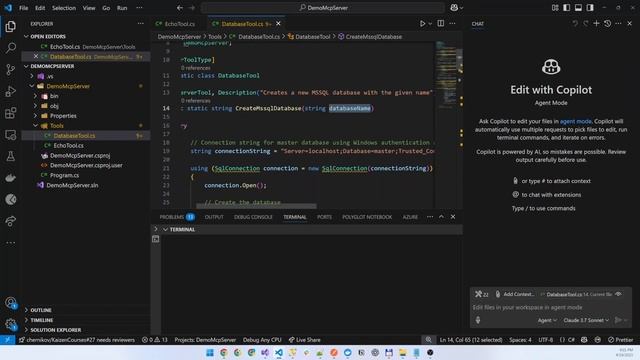Switch to the Problems panel tab

click(177, 217)
